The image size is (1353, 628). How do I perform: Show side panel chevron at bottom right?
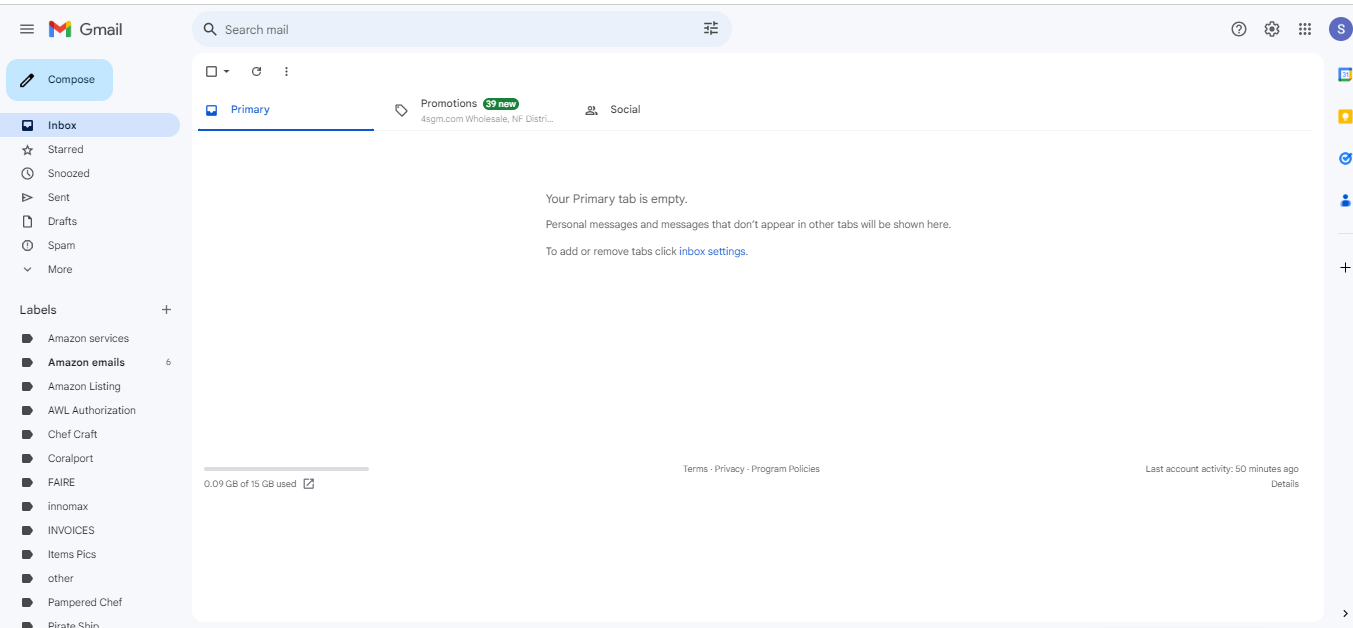coord(1345,613)
